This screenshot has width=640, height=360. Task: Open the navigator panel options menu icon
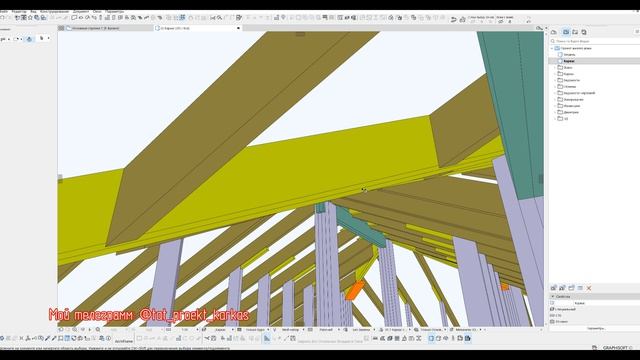point(637,32)
